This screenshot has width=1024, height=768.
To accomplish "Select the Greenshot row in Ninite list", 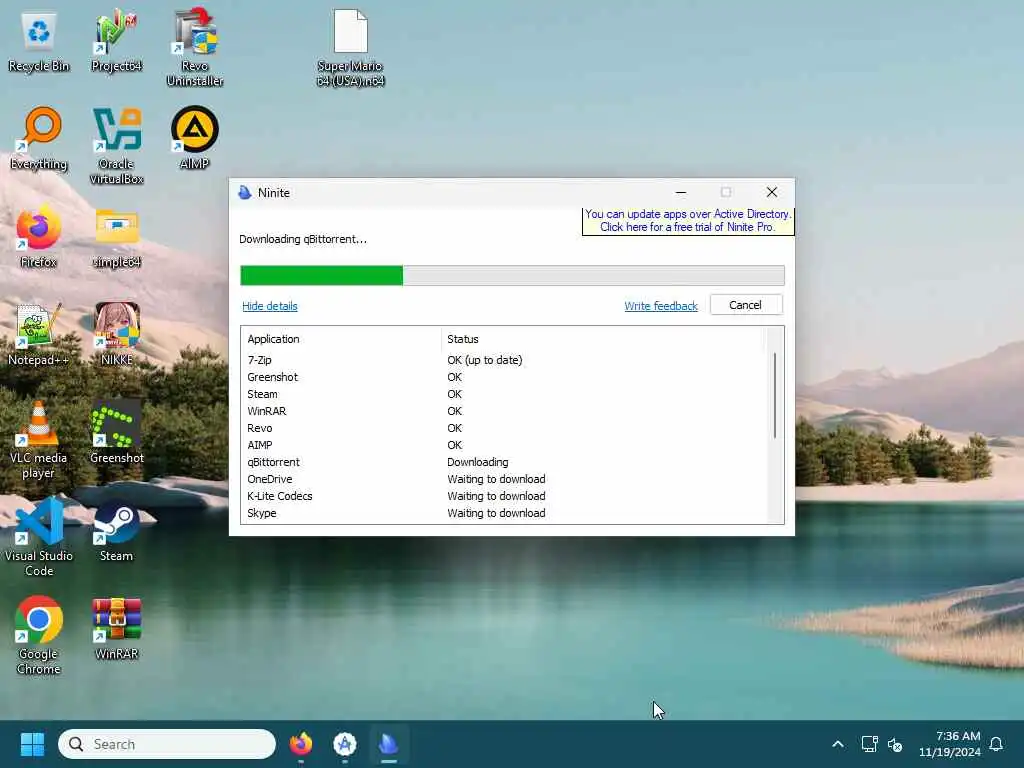I will click(502, 377).
